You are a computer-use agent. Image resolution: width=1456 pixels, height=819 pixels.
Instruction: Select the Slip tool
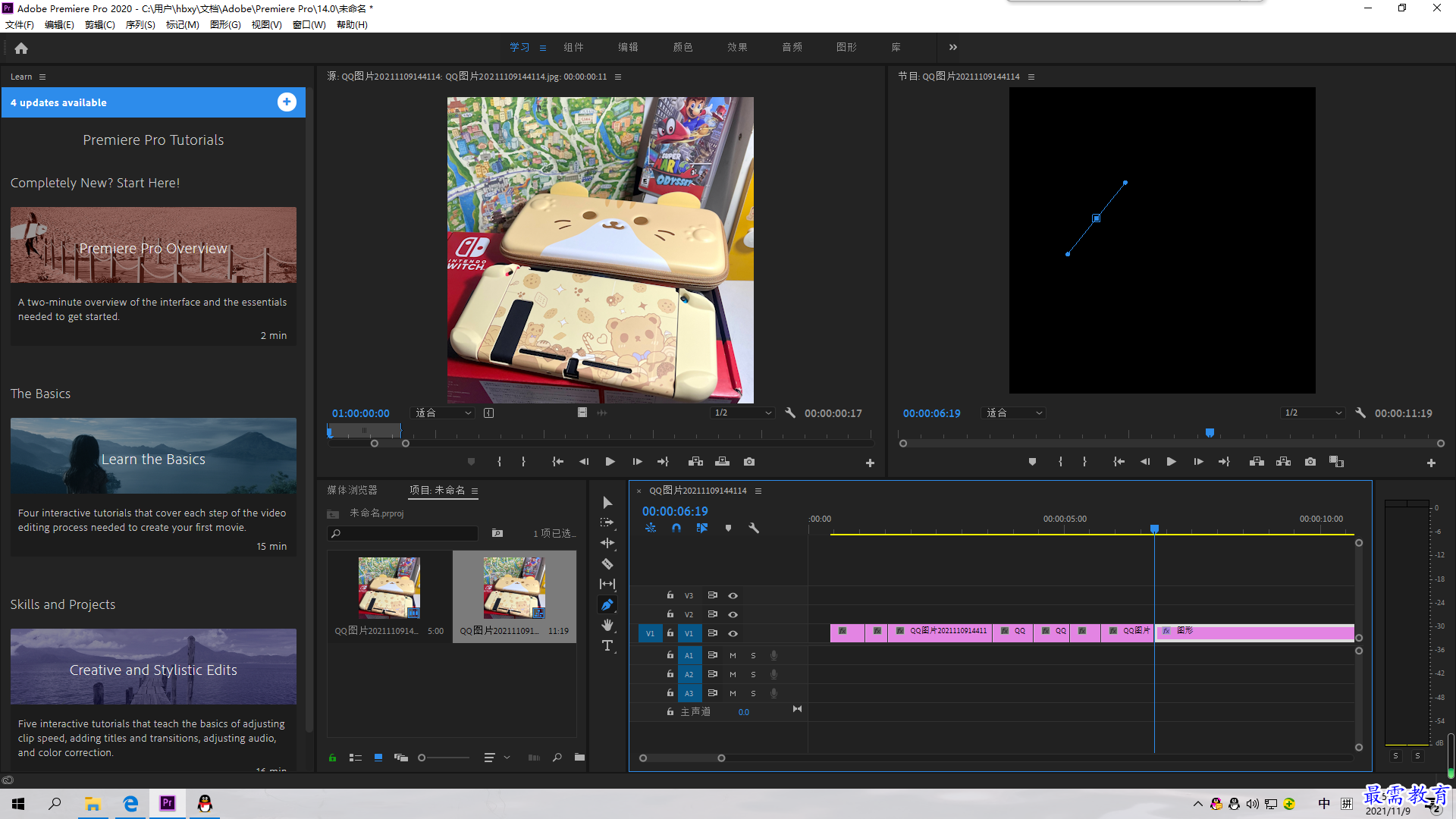point(607,584)
